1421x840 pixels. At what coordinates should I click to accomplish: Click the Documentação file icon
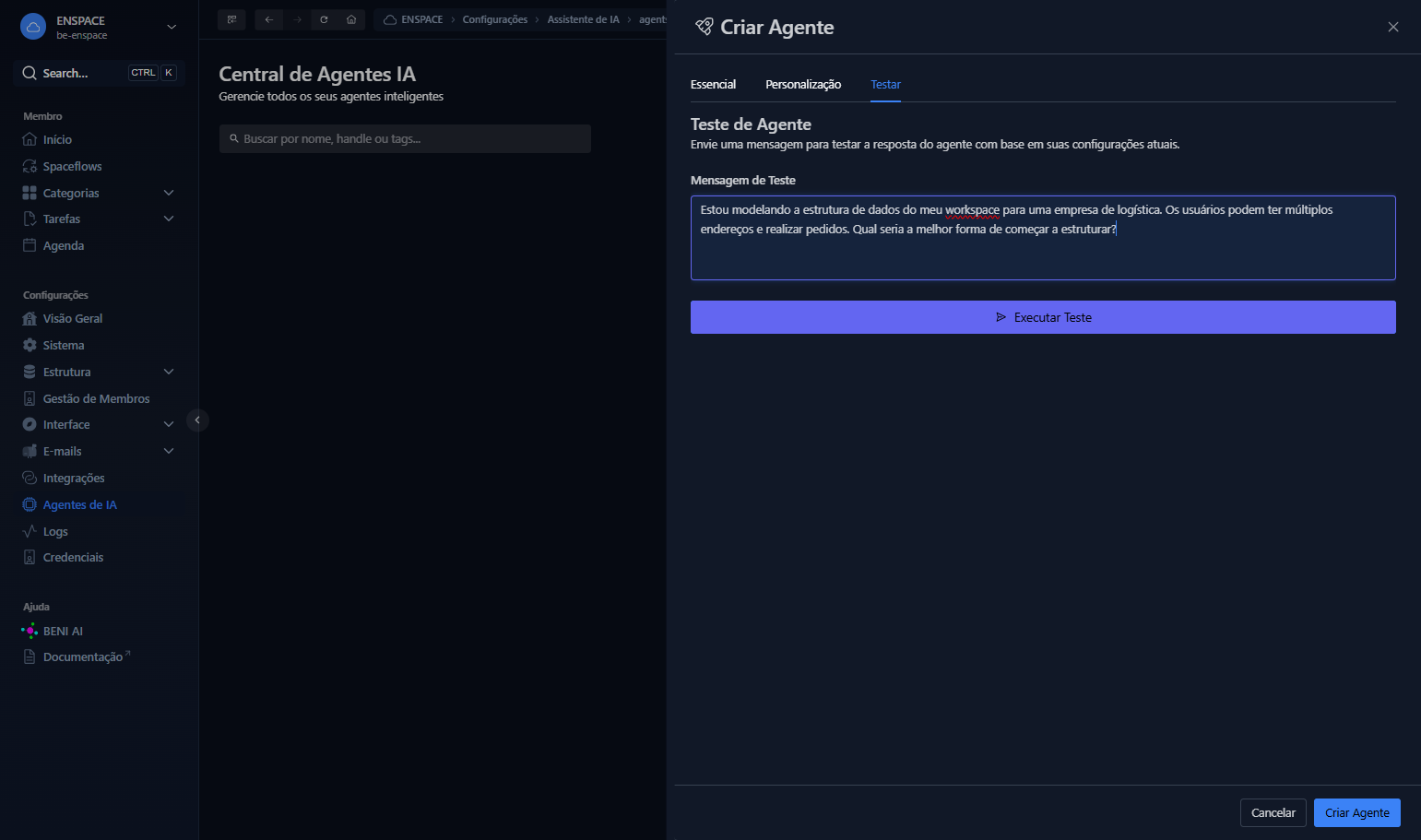pyautogui.click(x=30, y=657)
